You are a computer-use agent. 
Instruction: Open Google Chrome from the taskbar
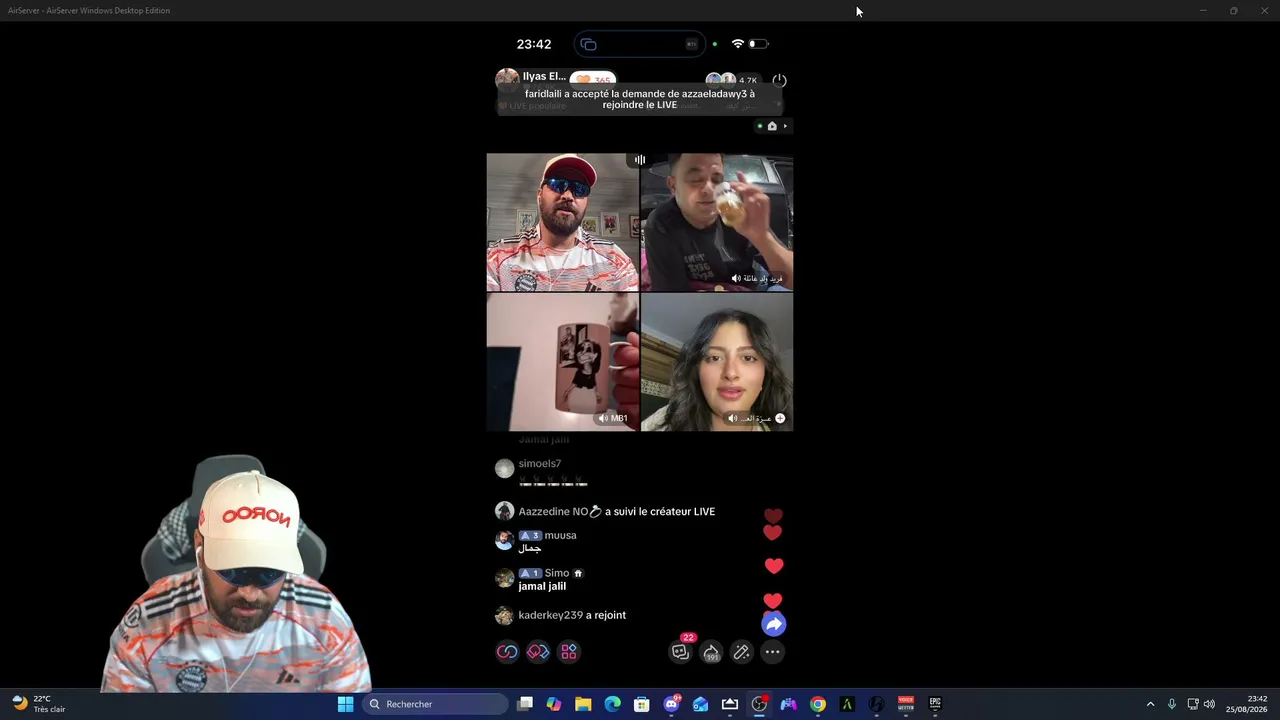(x=818, y=704)
